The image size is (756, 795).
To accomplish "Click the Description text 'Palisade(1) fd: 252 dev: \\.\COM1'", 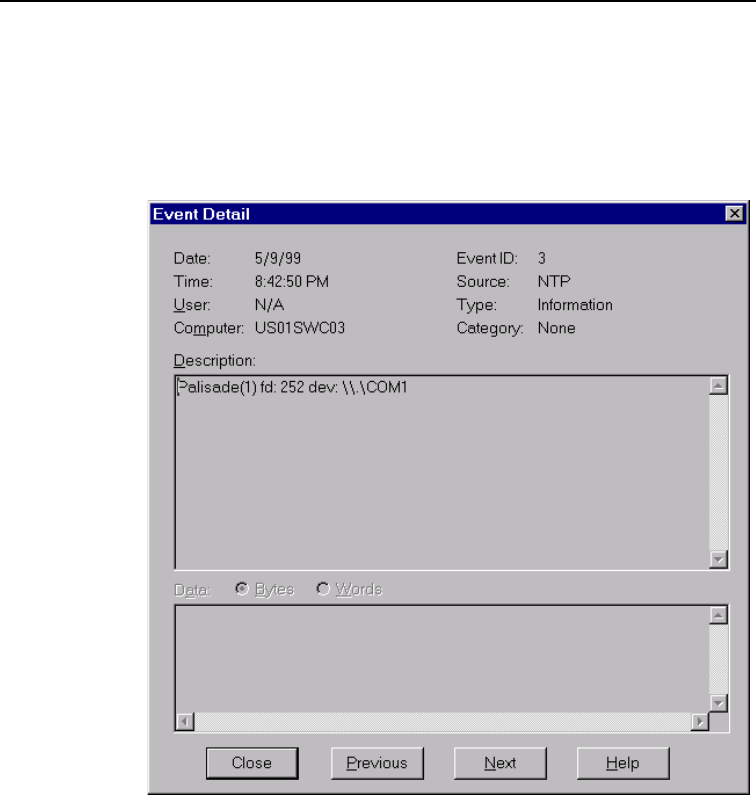I will click(292, 387).
